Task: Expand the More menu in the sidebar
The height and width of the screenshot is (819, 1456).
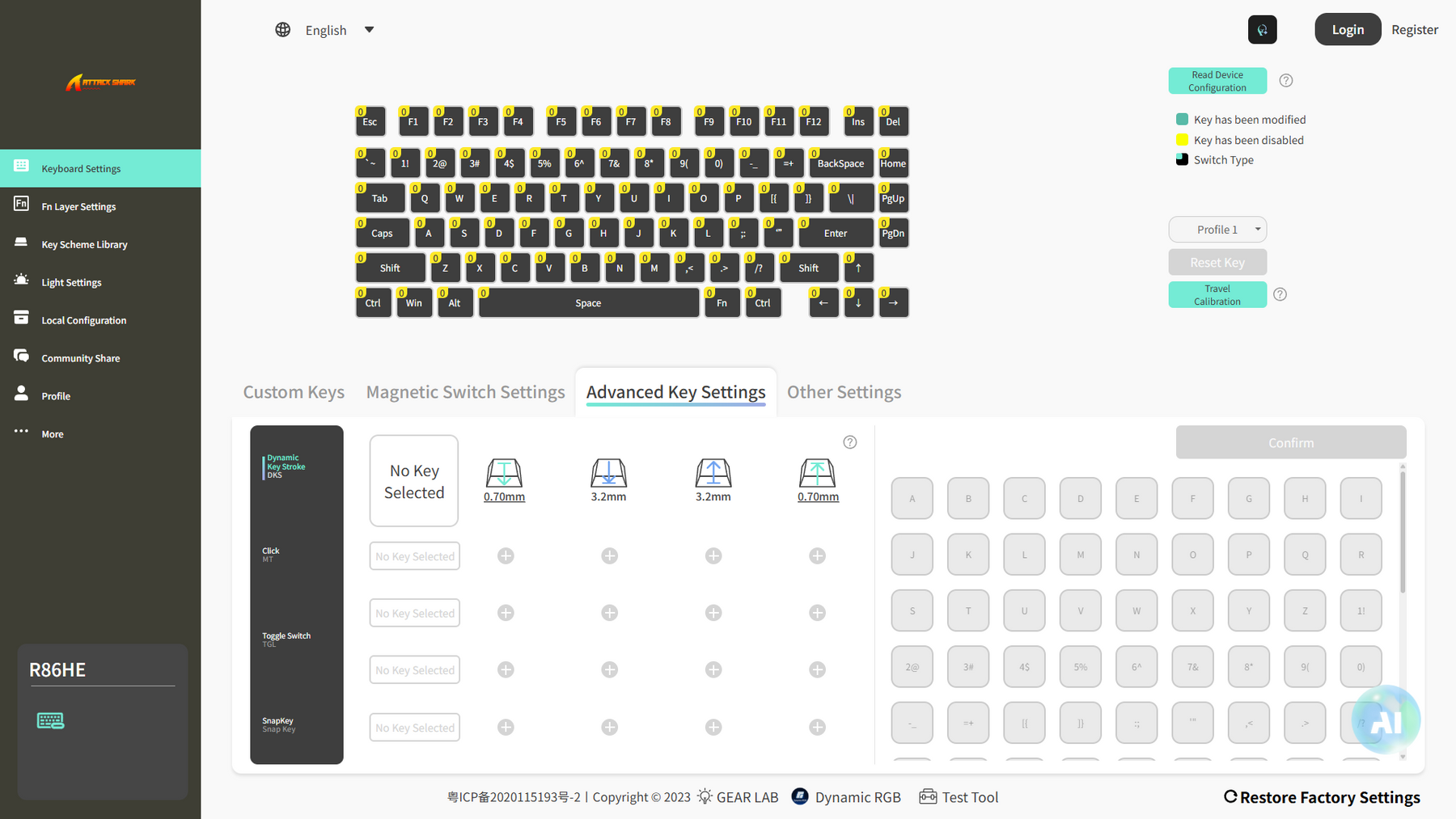Action: [53, 434]
